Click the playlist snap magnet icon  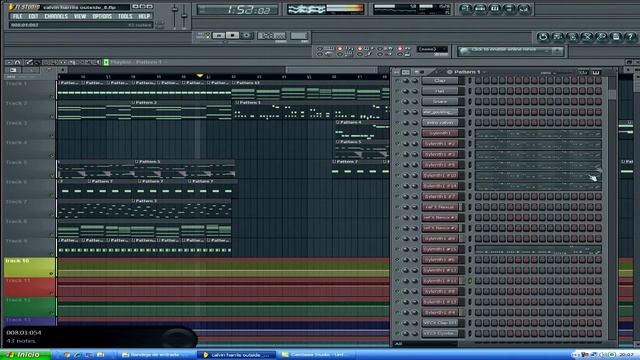pos(18,62)
